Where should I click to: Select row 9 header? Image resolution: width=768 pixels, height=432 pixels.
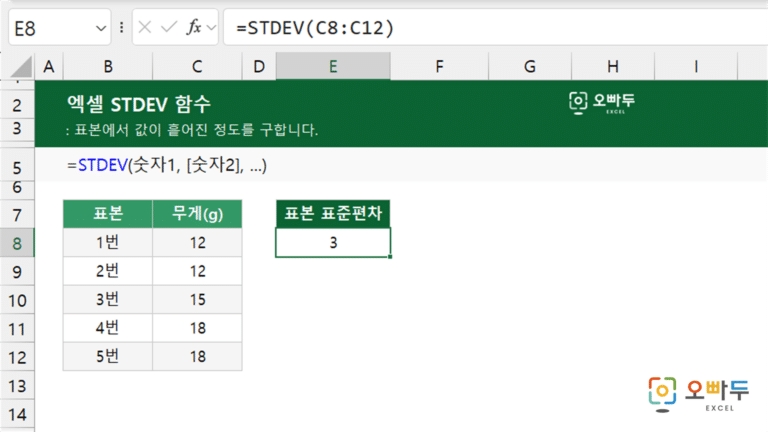pos(17,271)
